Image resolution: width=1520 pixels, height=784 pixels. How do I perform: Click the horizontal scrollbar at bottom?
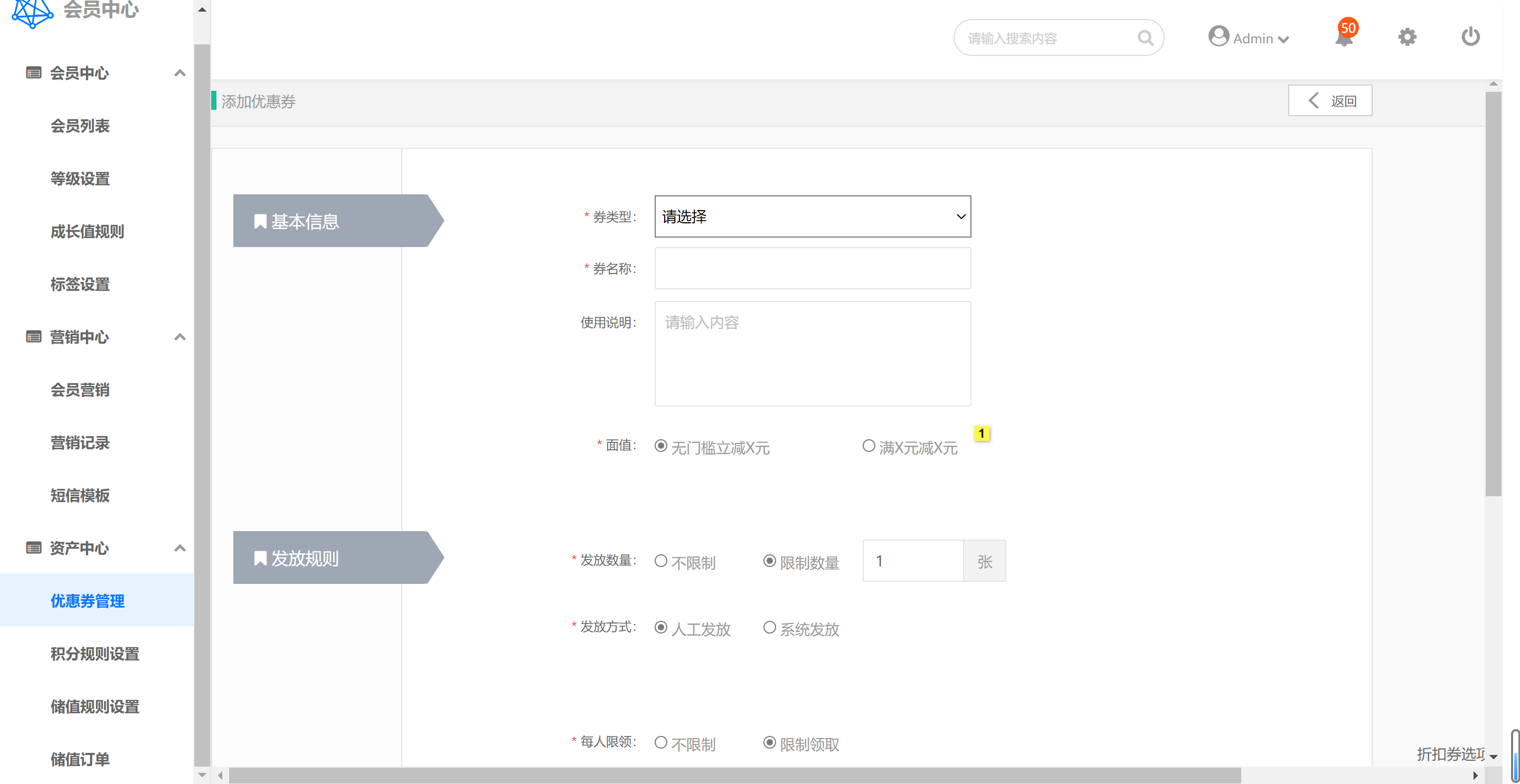coord(734,775)
